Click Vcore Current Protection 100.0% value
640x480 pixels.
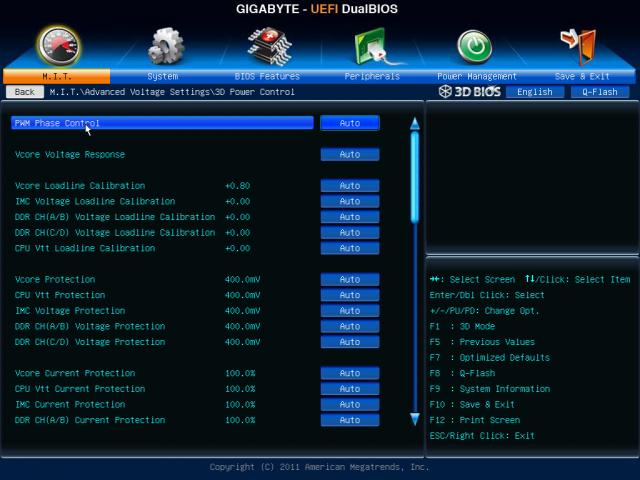point(240,373)
